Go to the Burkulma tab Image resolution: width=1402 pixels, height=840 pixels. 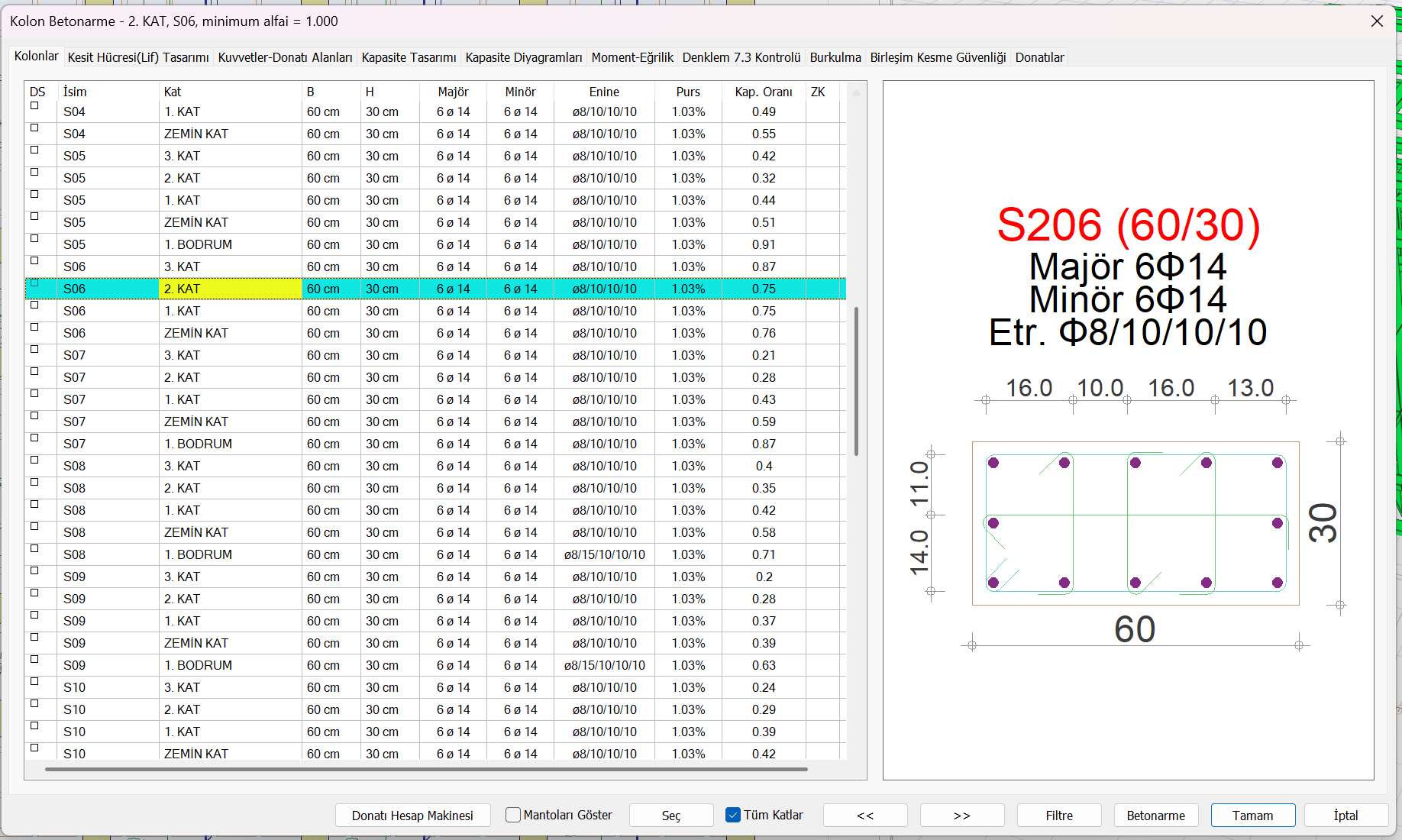[x=835, y=57]
